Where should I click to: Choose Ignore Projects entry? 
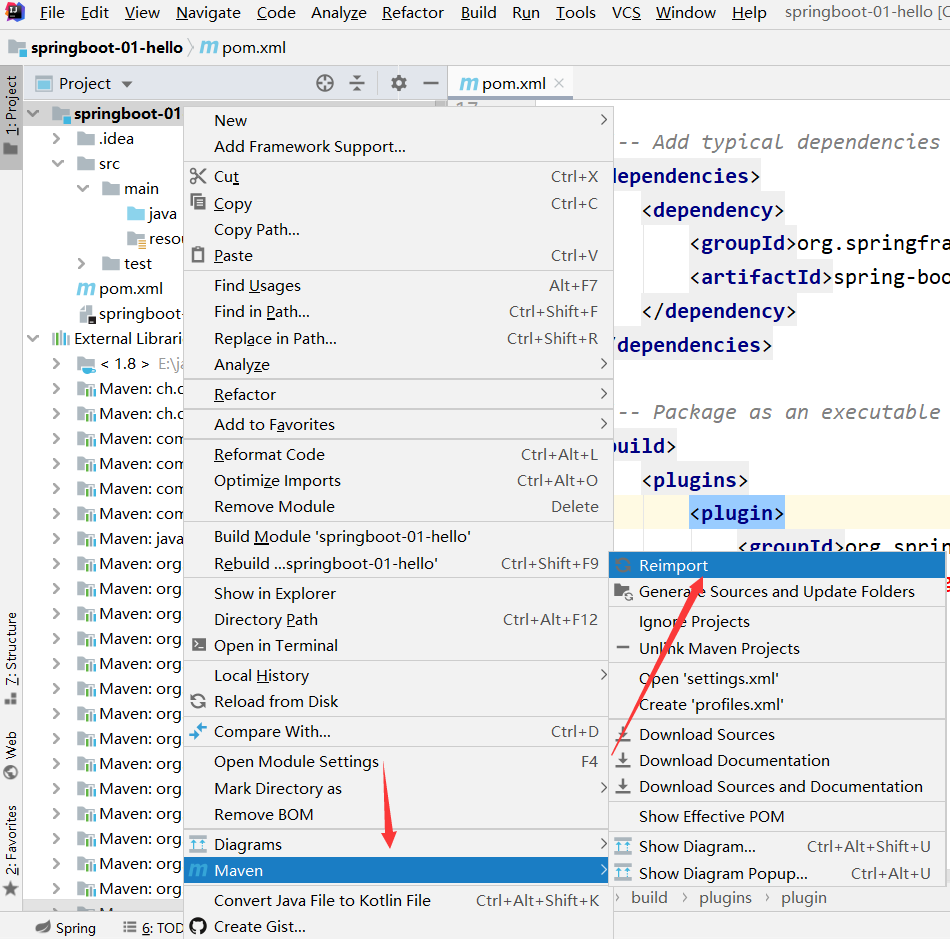pyautogui.click(x=694, y=622)
